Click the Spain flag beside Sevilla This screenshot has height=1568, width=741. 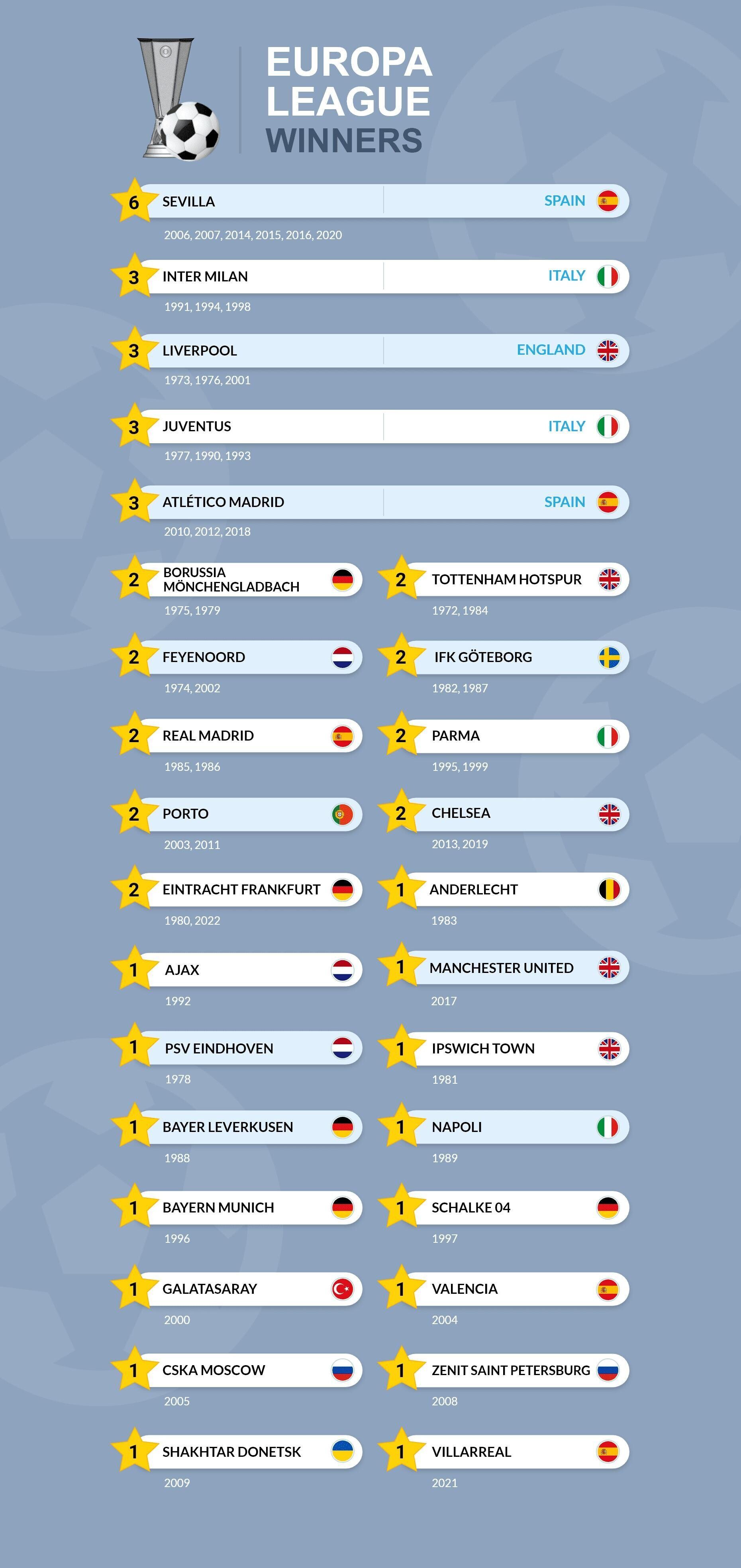[607, 201]
